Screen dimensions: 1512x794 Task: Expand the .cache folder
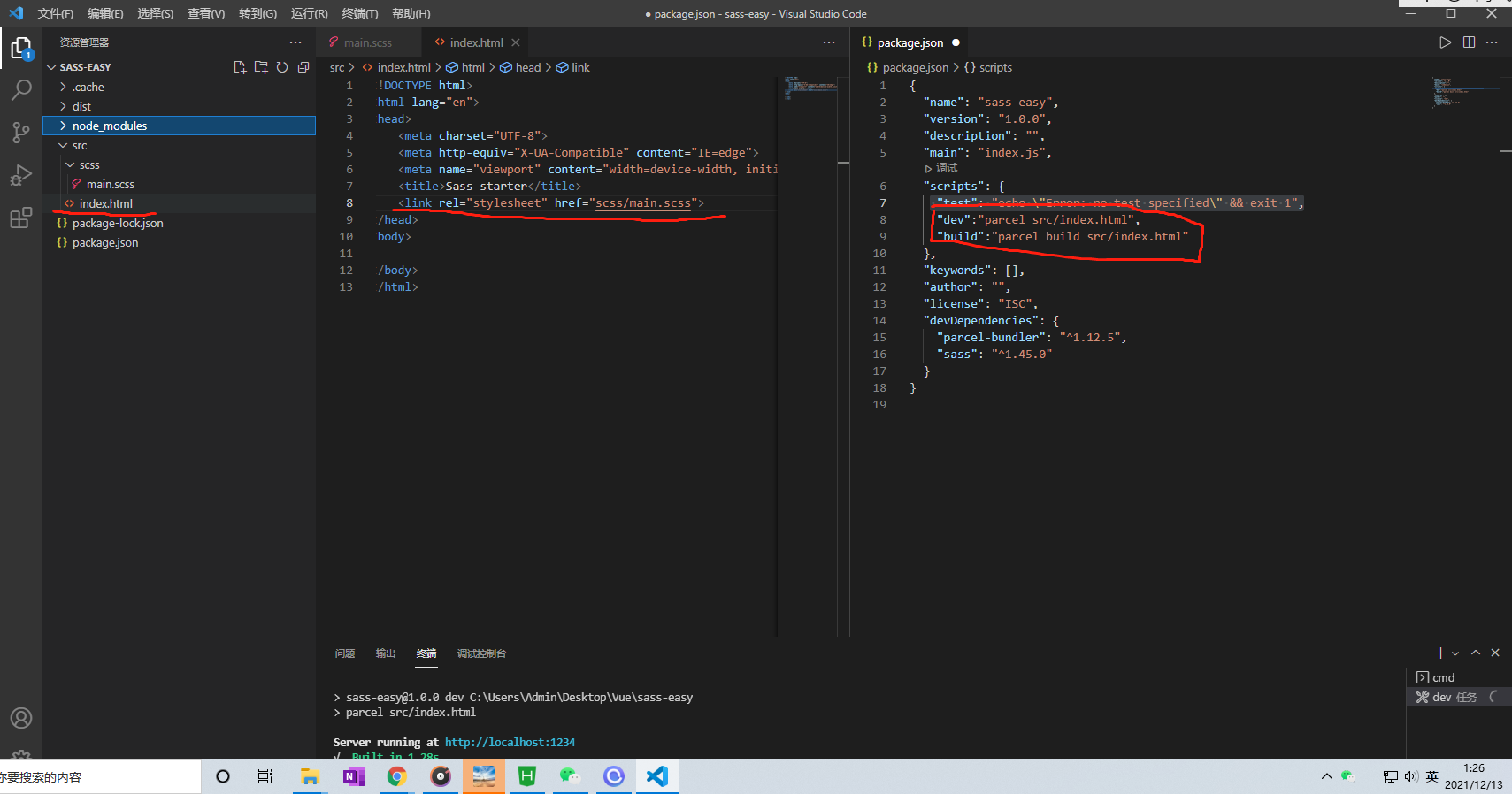click(x=179, y=87)
